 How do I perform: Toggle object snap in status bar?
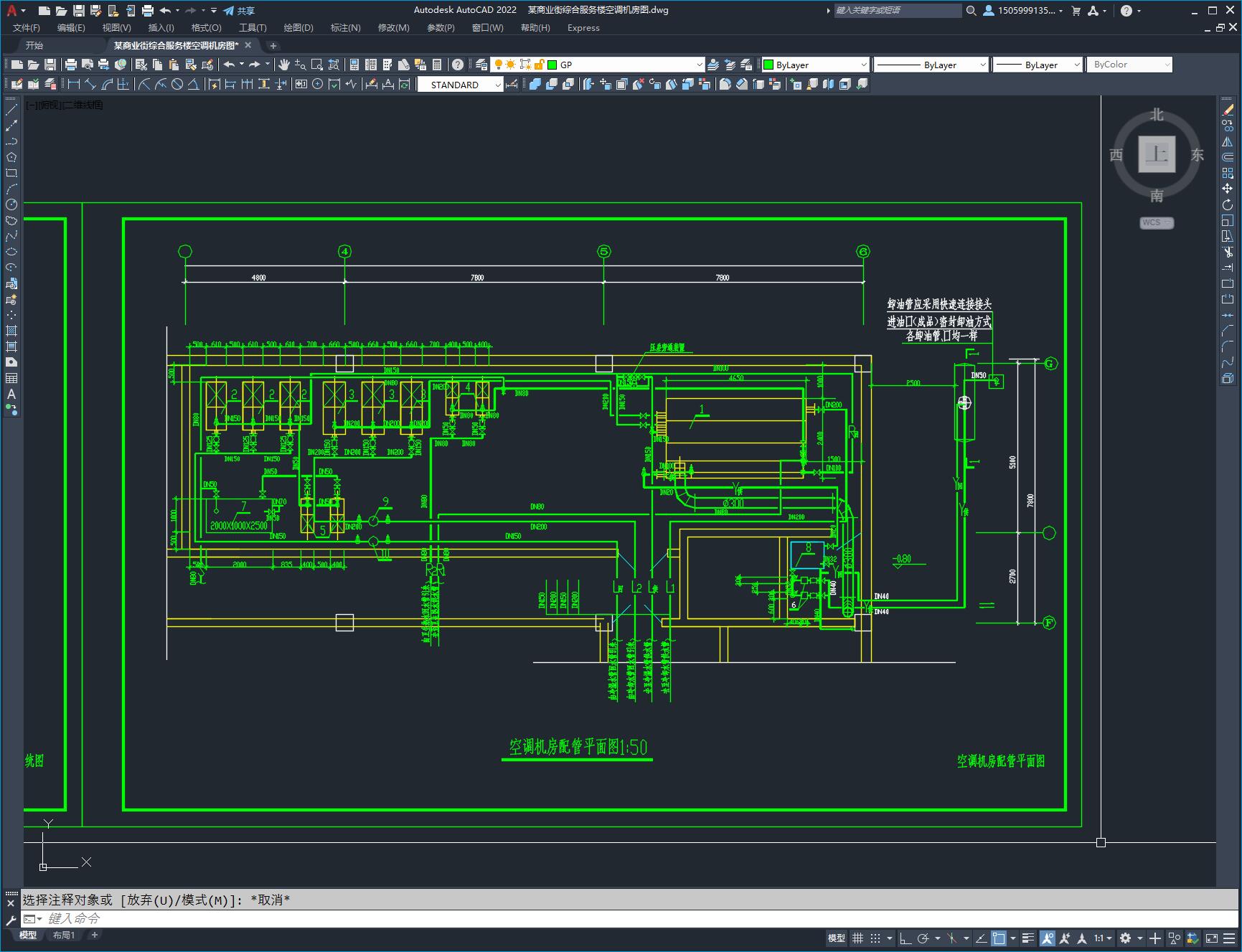pos(999,938)
